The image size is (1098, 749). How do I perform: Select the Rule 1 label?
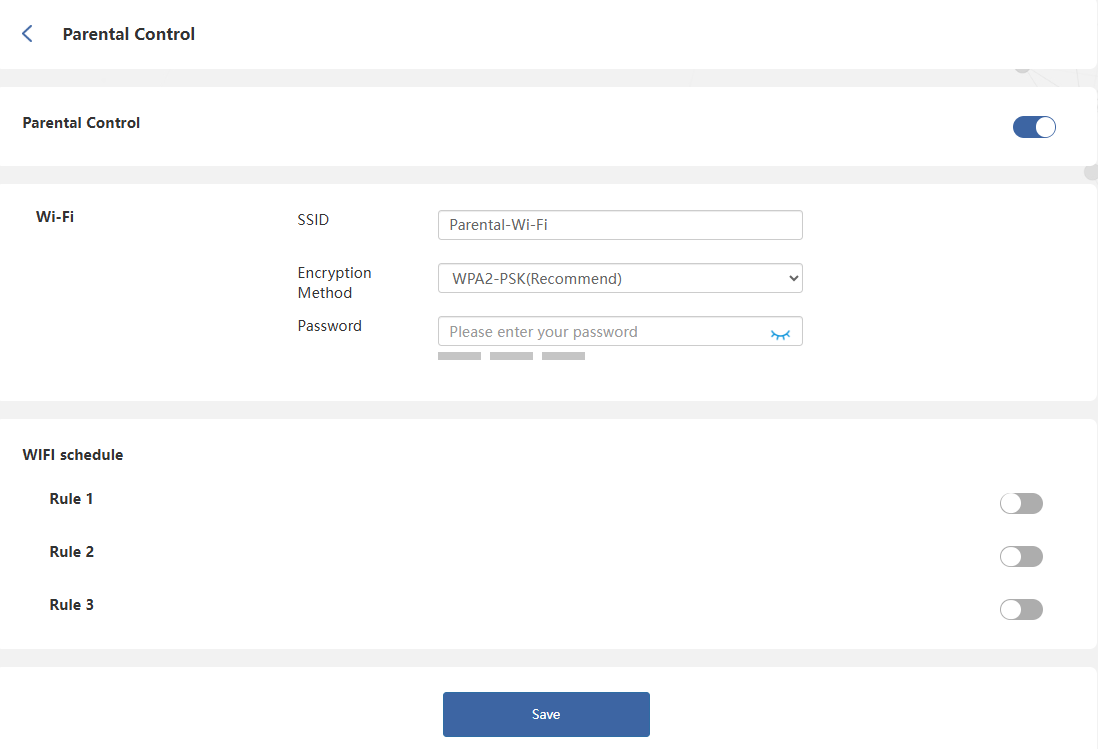tap(71, 499)
